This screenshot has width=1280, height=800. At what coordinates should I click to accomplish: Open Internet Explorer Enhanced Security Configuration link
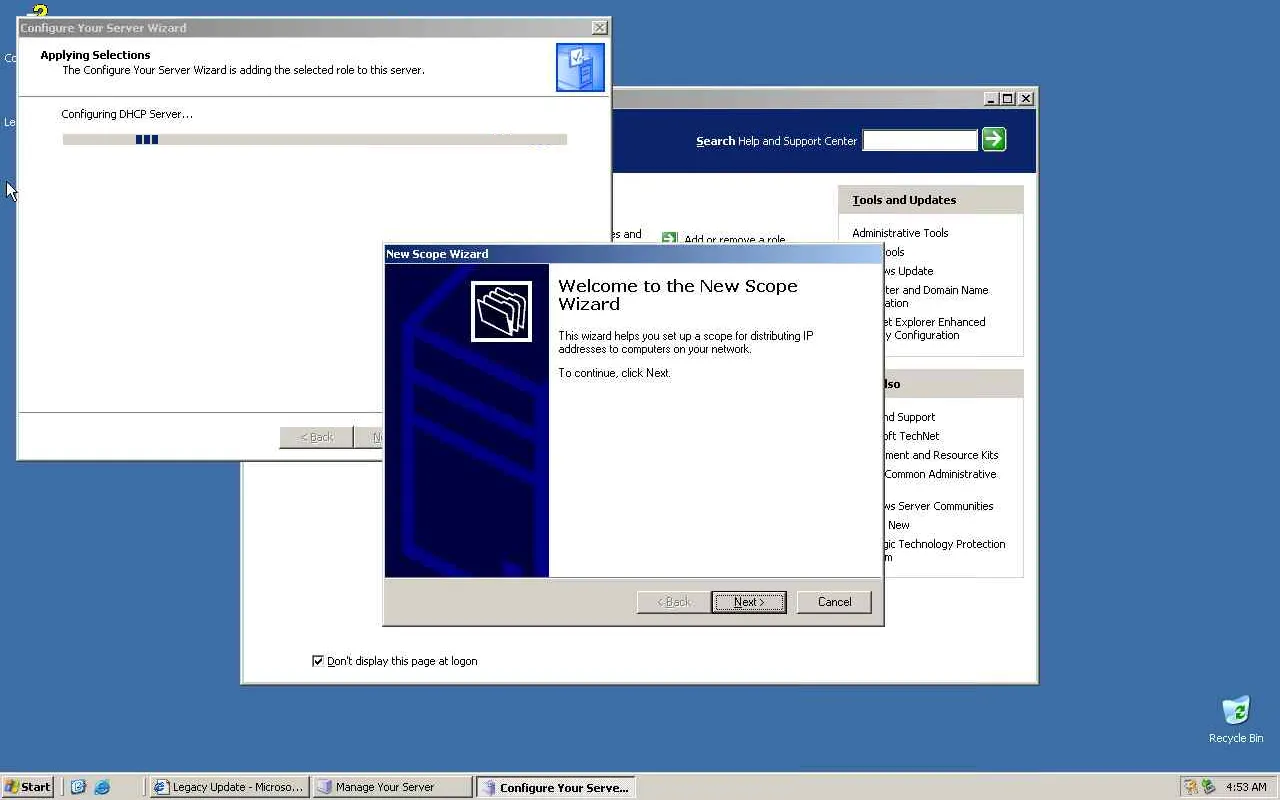pos(935,328)
